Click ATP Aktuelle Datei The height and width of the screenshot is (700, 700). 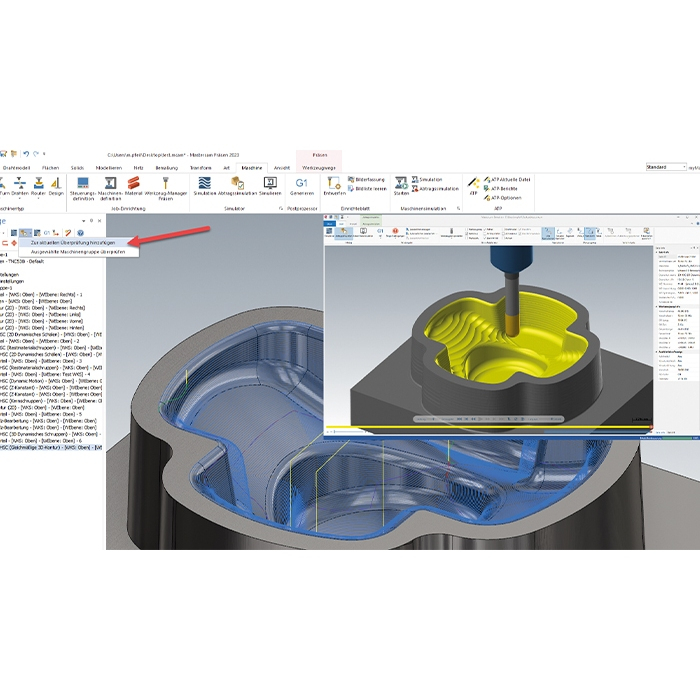point(507,179)
